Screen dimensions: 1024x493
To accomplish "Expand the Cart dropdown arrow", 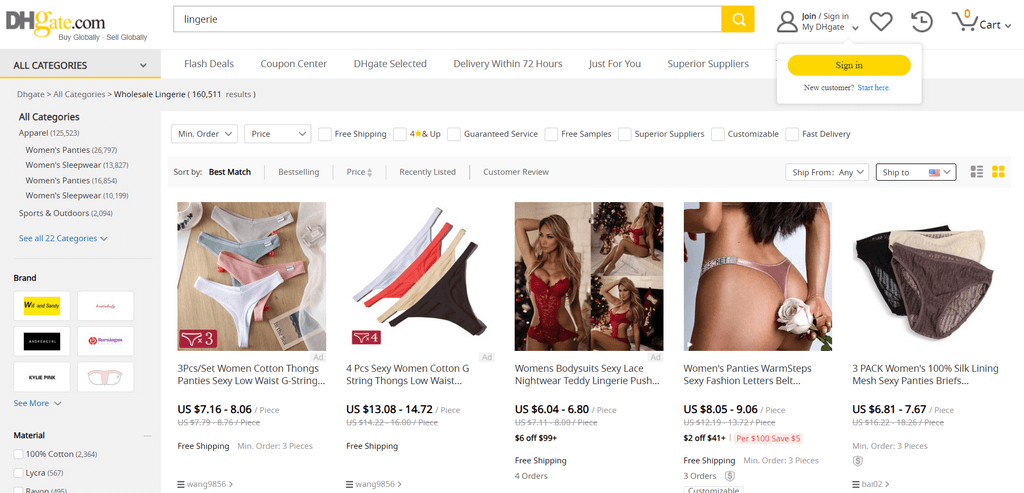I will [x=1008, y=26].
